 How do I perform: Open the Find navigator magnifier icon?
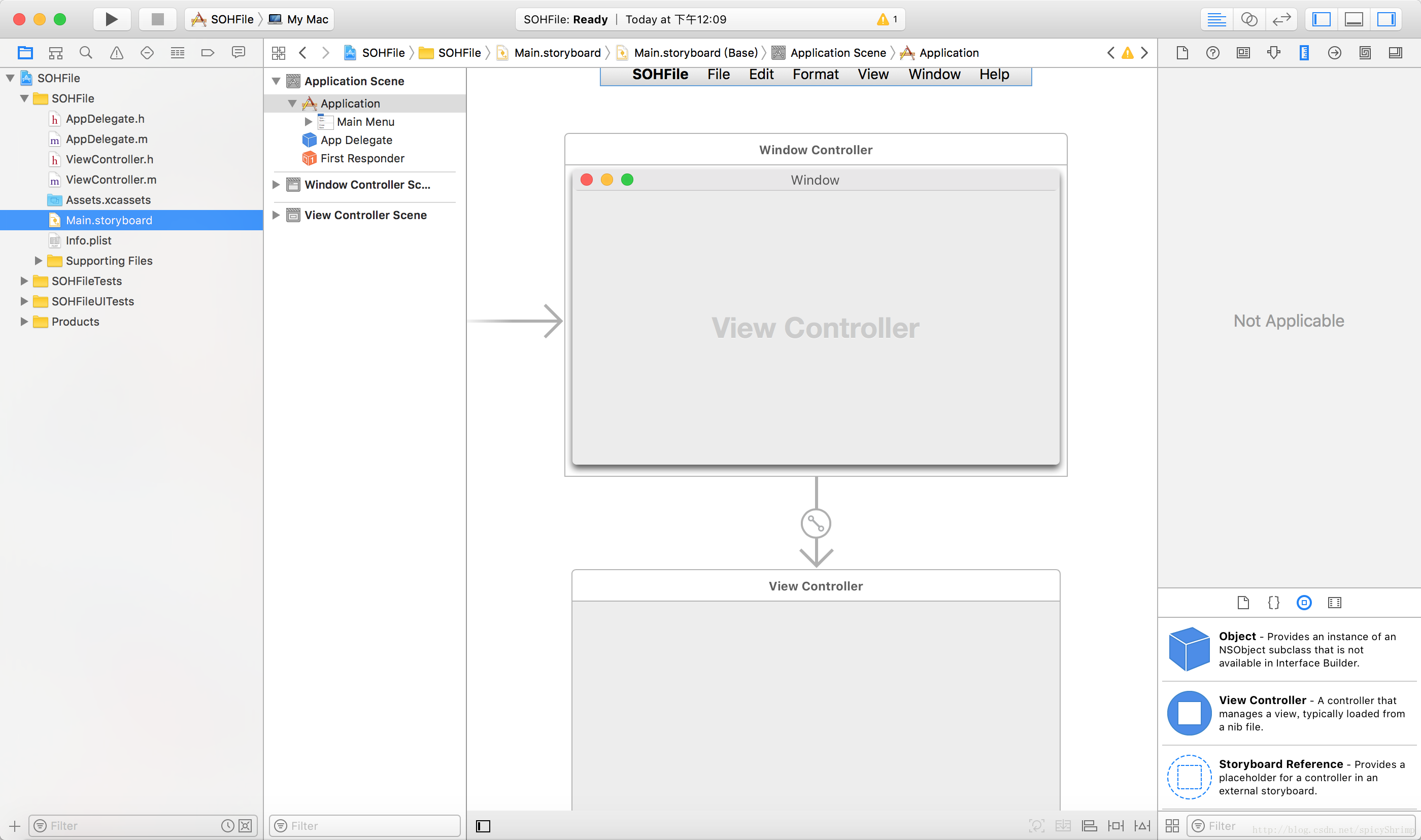85,53
